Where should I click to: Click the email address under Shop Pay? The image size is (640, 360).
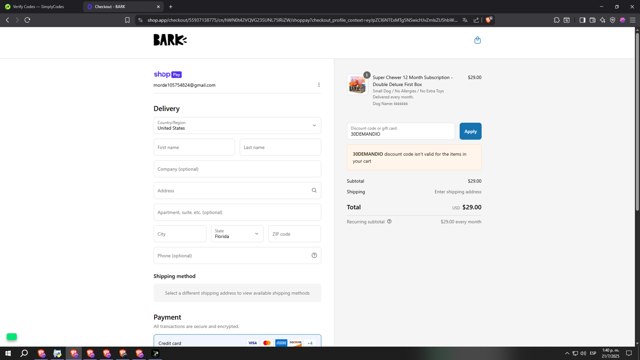tap(184, 85)
